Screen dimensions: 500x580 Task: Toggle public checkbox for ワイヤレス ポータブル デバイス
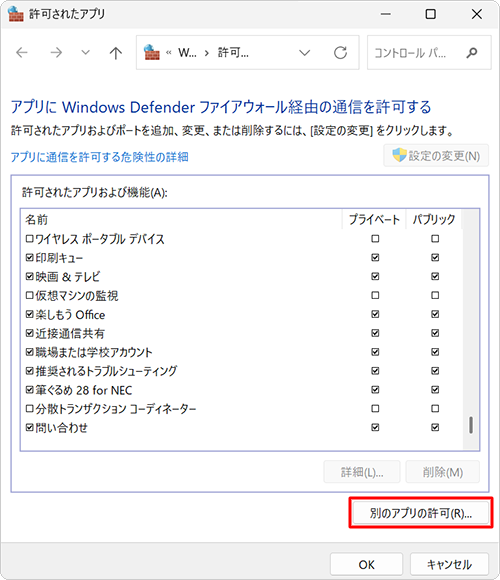[435, 239]
